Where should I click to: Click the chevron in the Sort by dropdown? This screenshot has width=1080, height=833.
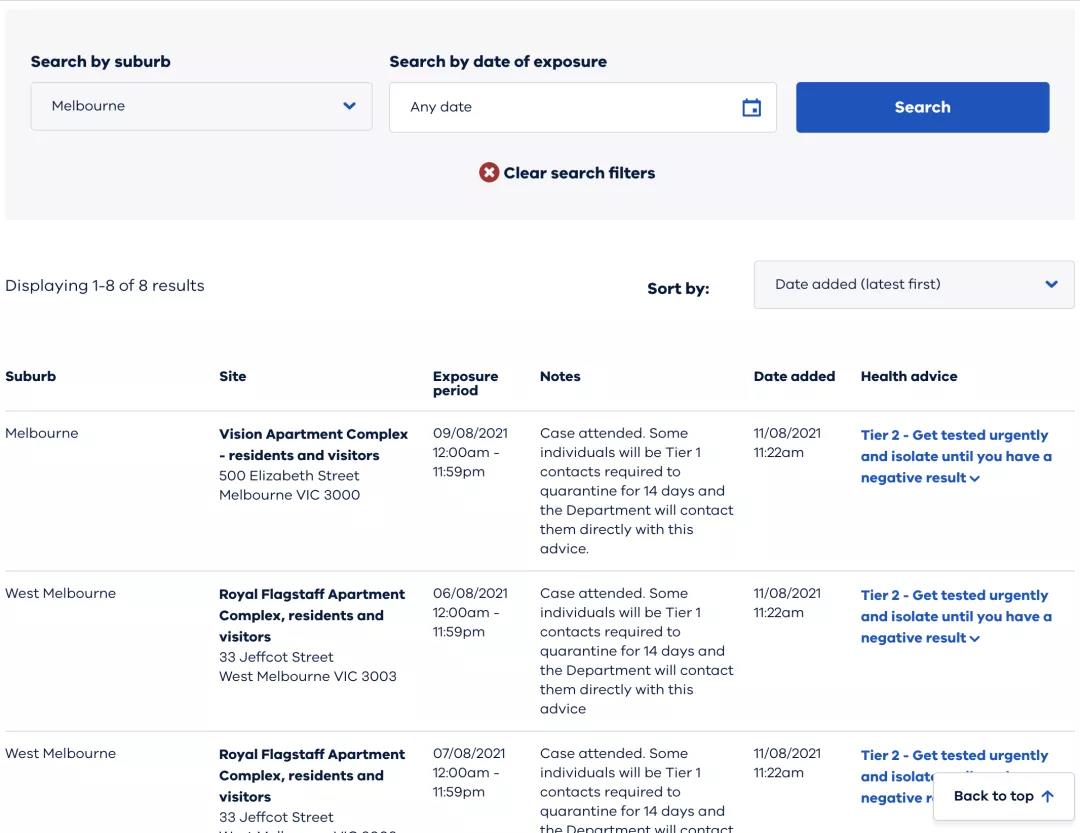tap(1051, 284)
